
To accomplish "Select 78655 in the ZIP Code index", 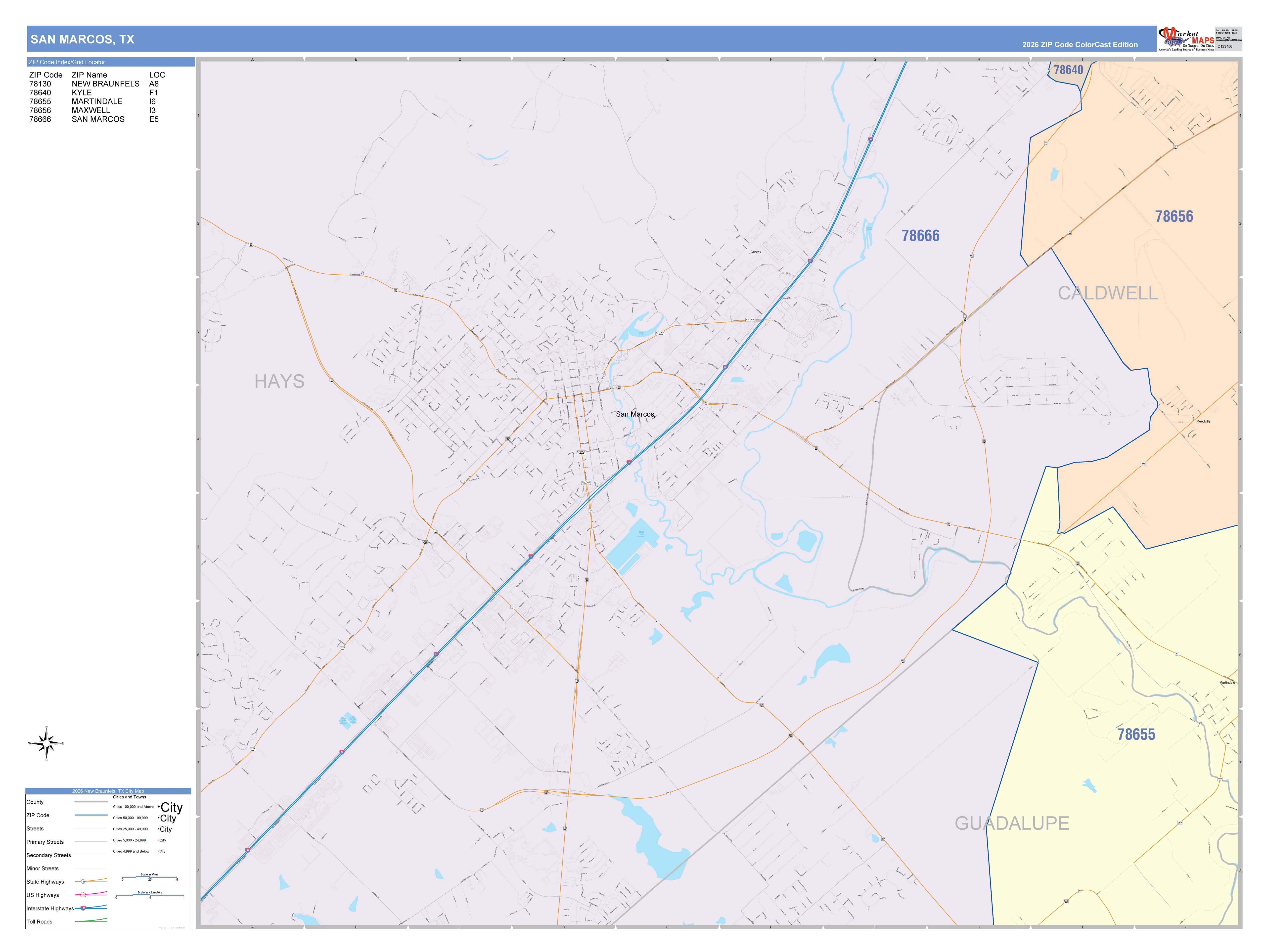I will coord(40,102).
